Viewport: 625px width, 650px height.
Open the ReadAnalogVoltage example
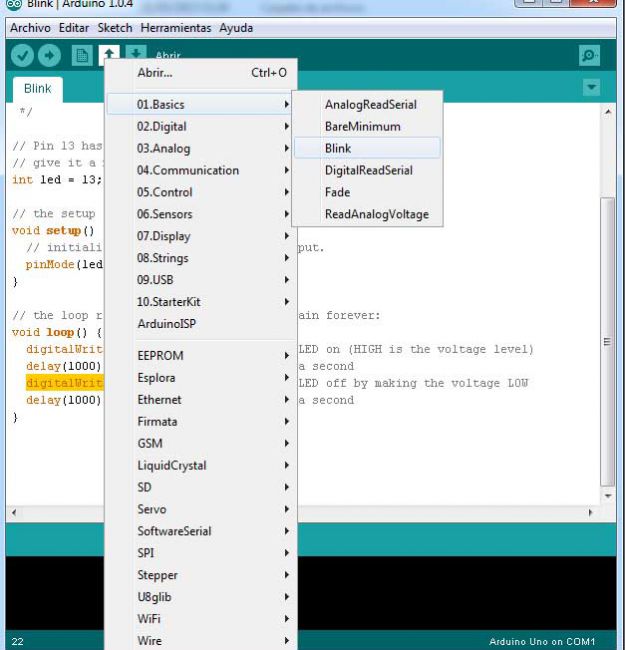coord(367,214)
